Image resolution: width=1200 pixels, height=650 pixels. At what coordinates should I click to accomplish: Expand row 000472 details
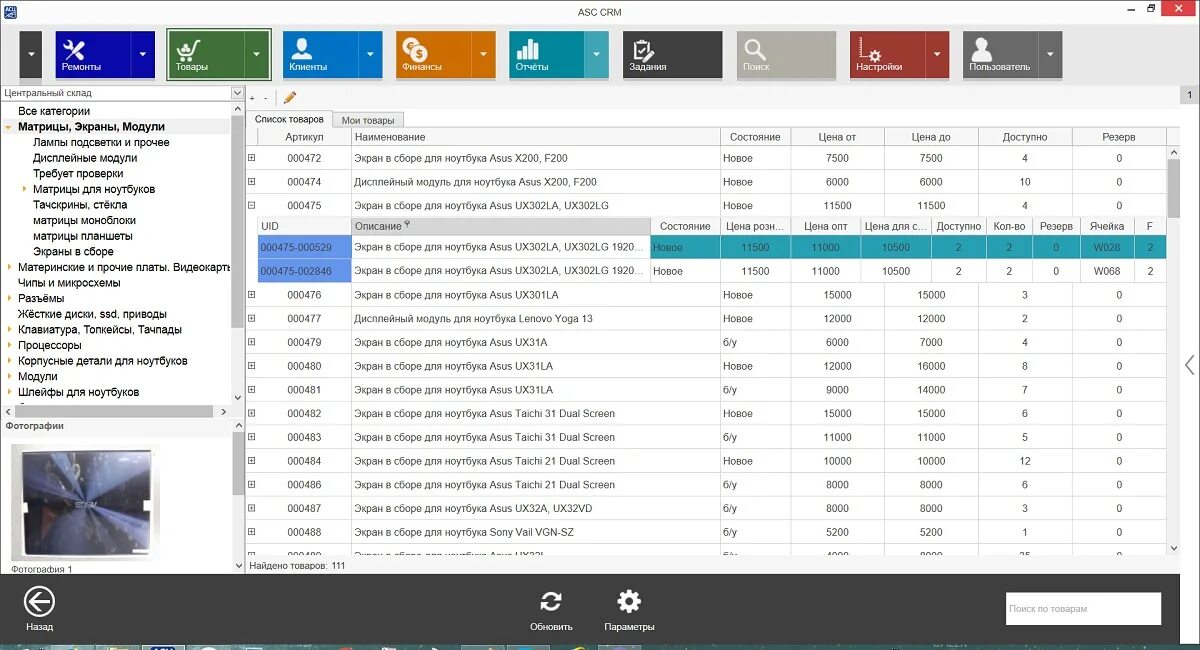[x=252, y=158]
